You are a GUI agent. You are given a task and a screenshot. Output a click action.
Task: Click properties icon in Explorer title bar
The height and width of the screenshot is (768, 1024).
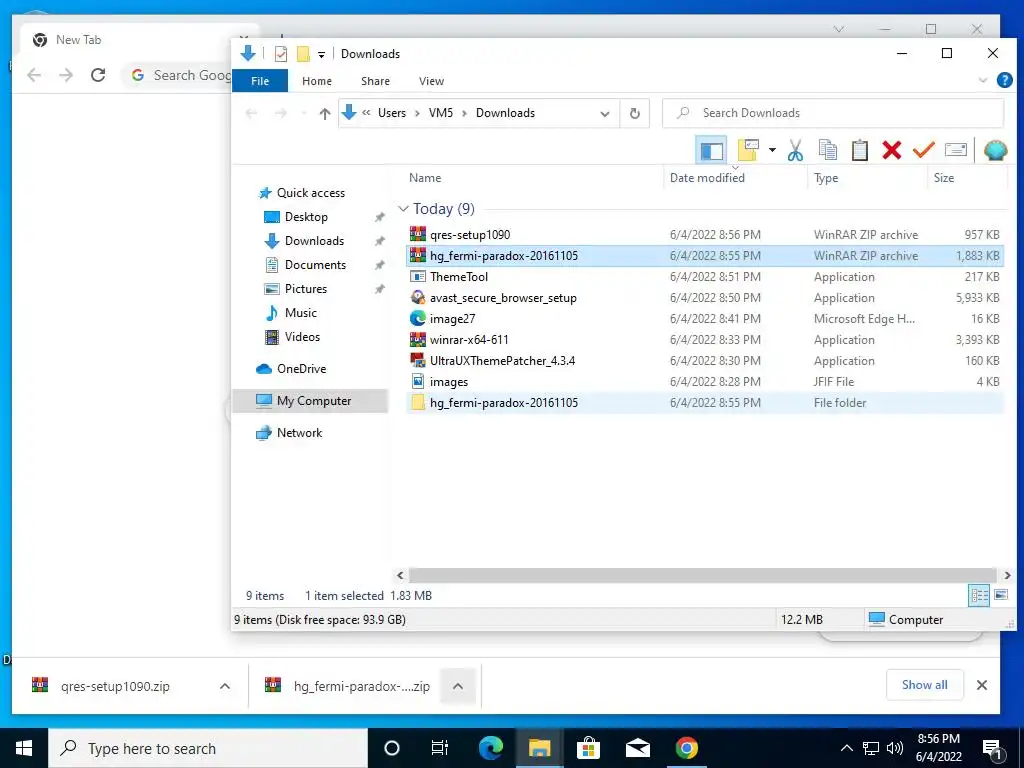click(x=281, y=54)
